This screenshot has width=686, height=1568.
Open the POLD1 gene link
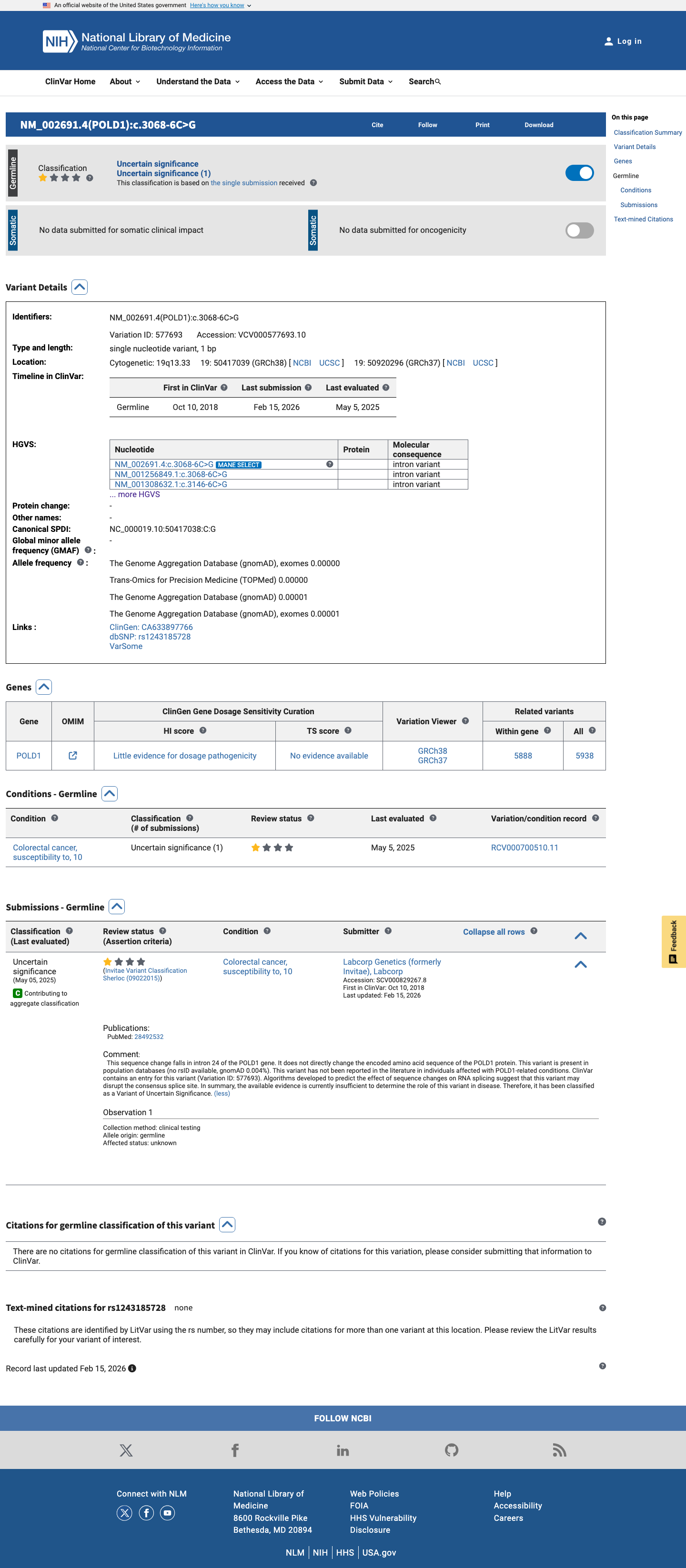coord(29,755)
